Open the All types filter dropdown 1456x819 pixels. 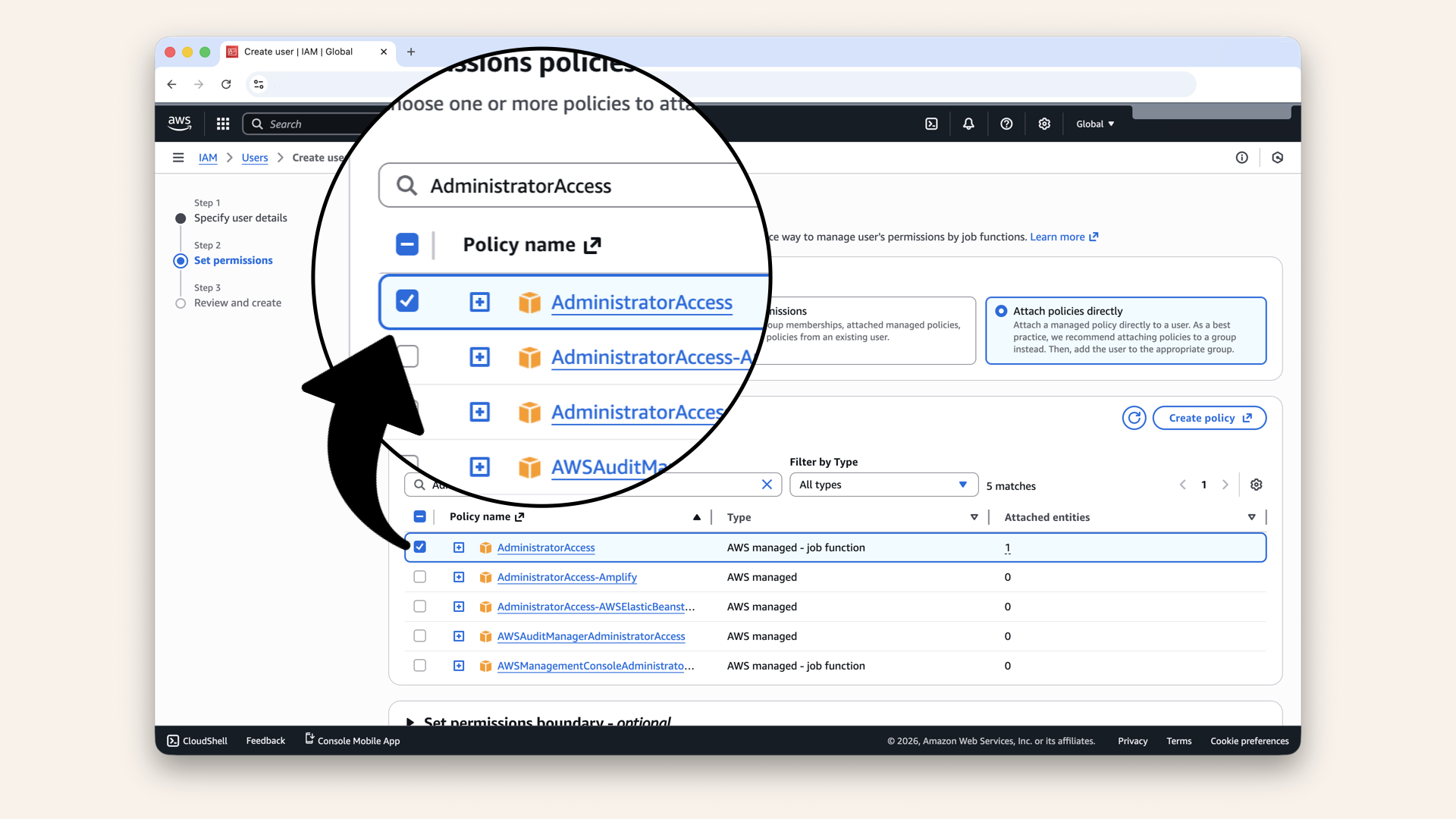883,485
